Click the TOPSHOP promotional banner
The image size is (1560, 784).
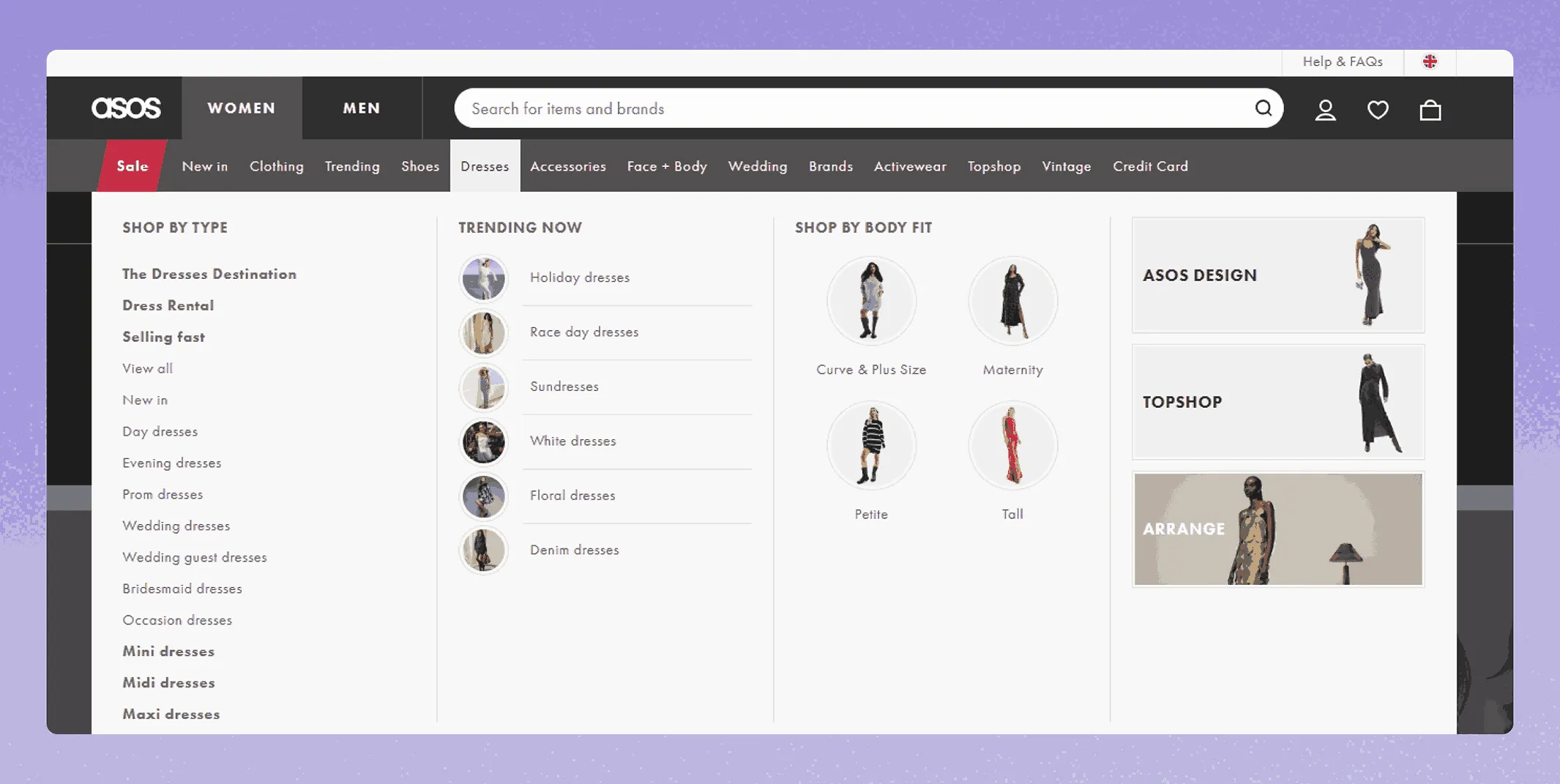click(x=1277, y=402)
